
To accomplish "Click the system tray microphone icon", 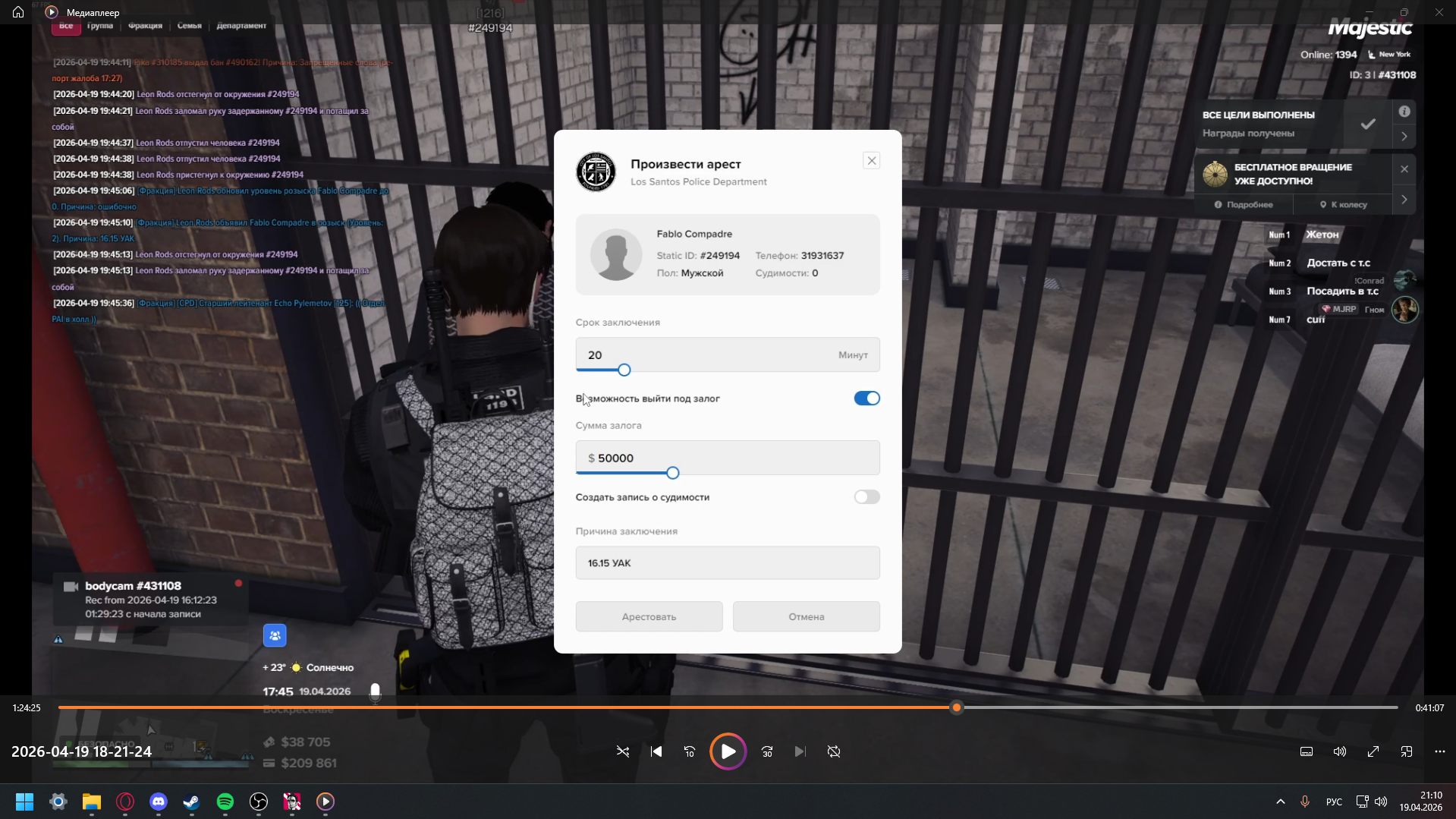I will 1305,802.
